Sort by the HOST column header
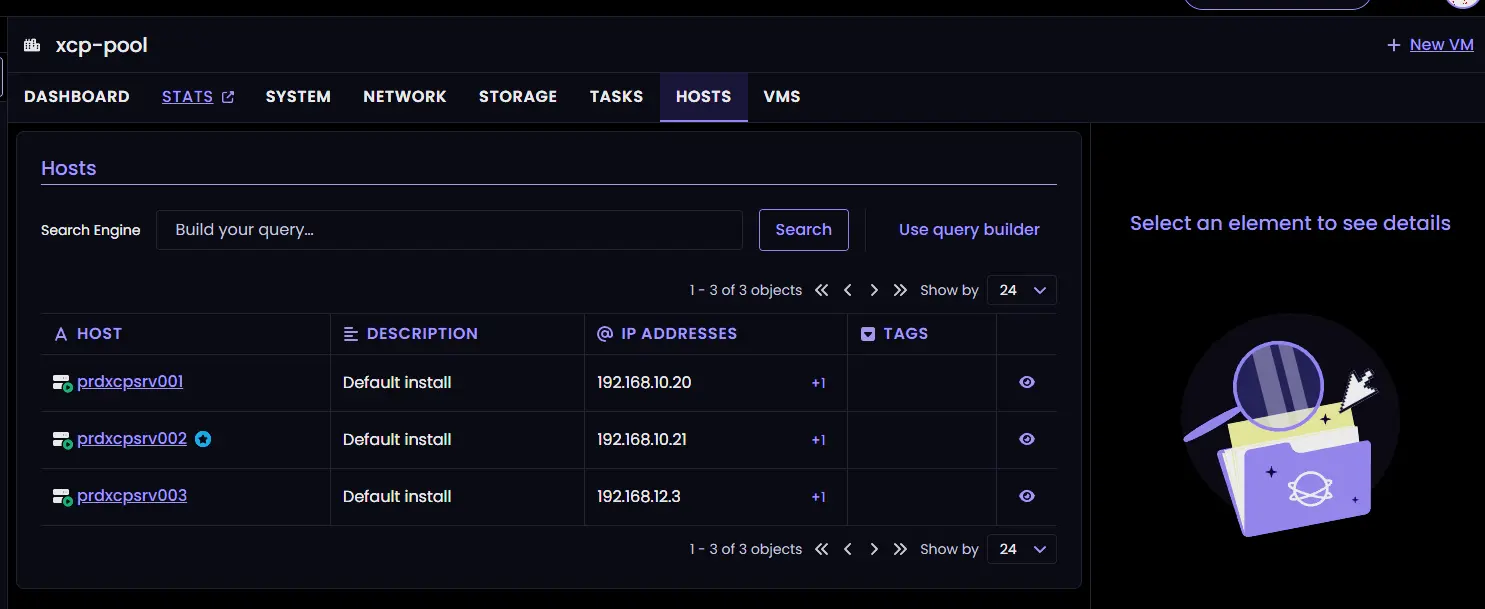The height and width of the screenshot is (609, 1485). click(99, 334)
